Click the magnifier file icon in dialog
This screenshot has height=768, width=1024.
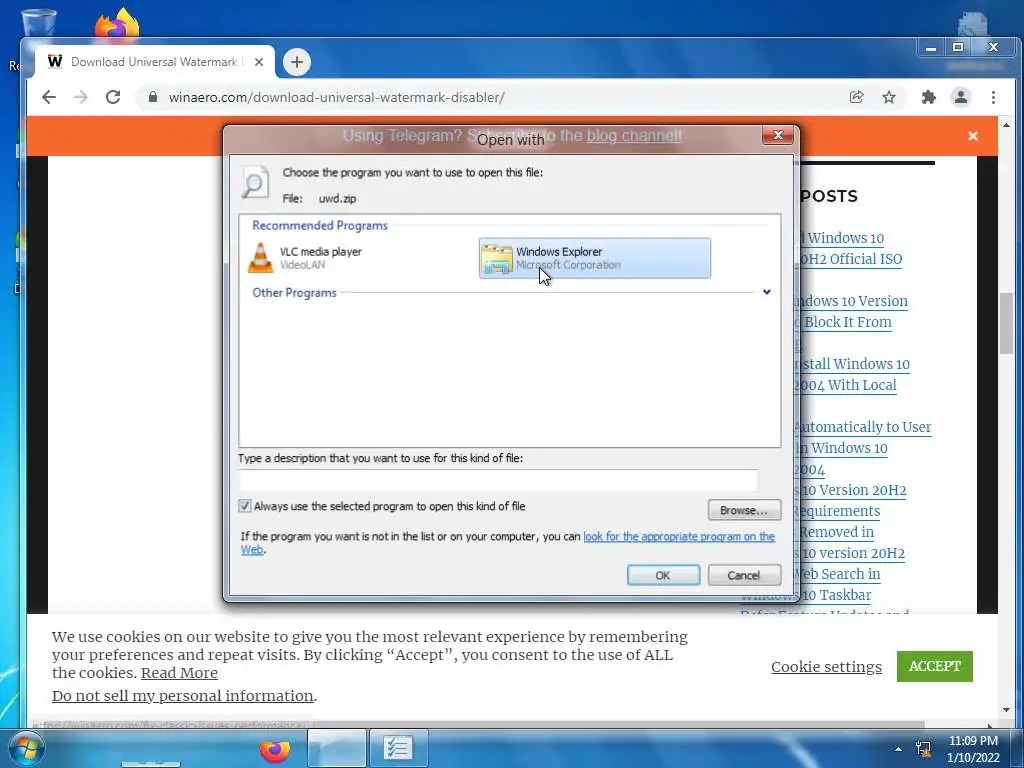(x=255, y=182)
